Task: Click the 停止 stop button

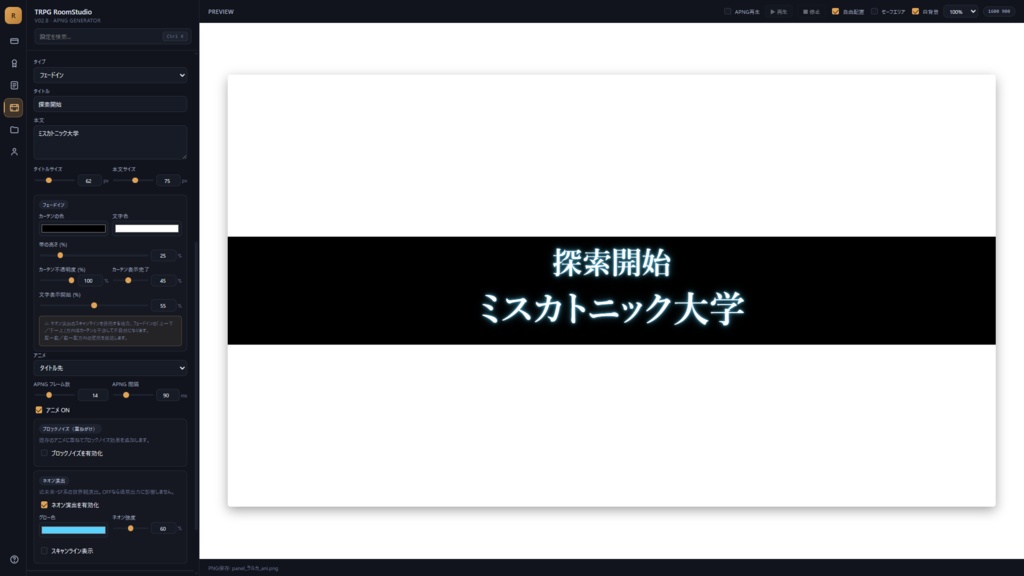Action: pos(811,12)
